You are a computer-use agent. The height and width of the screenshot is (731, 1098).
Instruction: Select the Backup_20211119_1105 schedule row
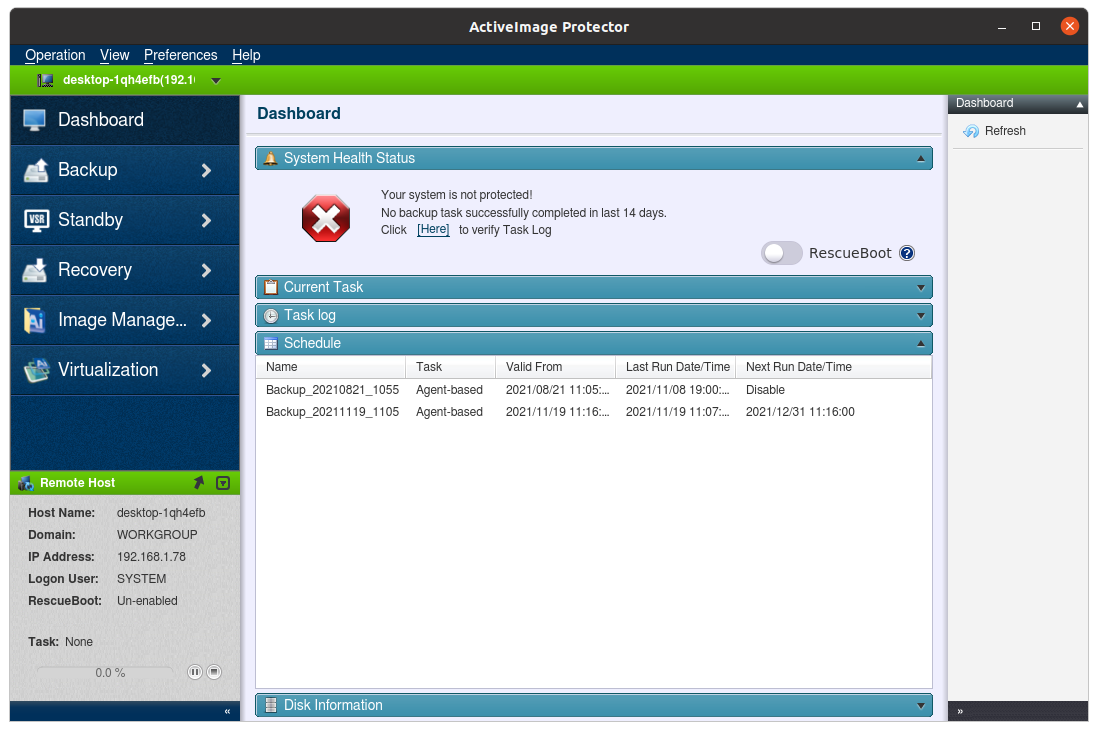coord(332,412)
